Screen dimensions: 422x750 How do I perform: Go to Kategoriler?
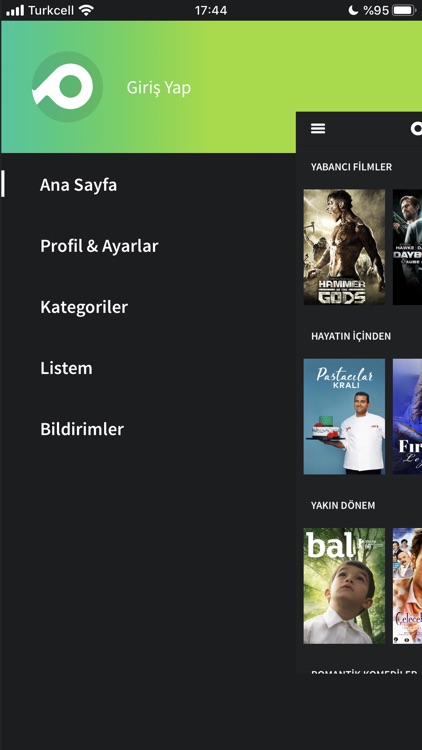[84, 307]
